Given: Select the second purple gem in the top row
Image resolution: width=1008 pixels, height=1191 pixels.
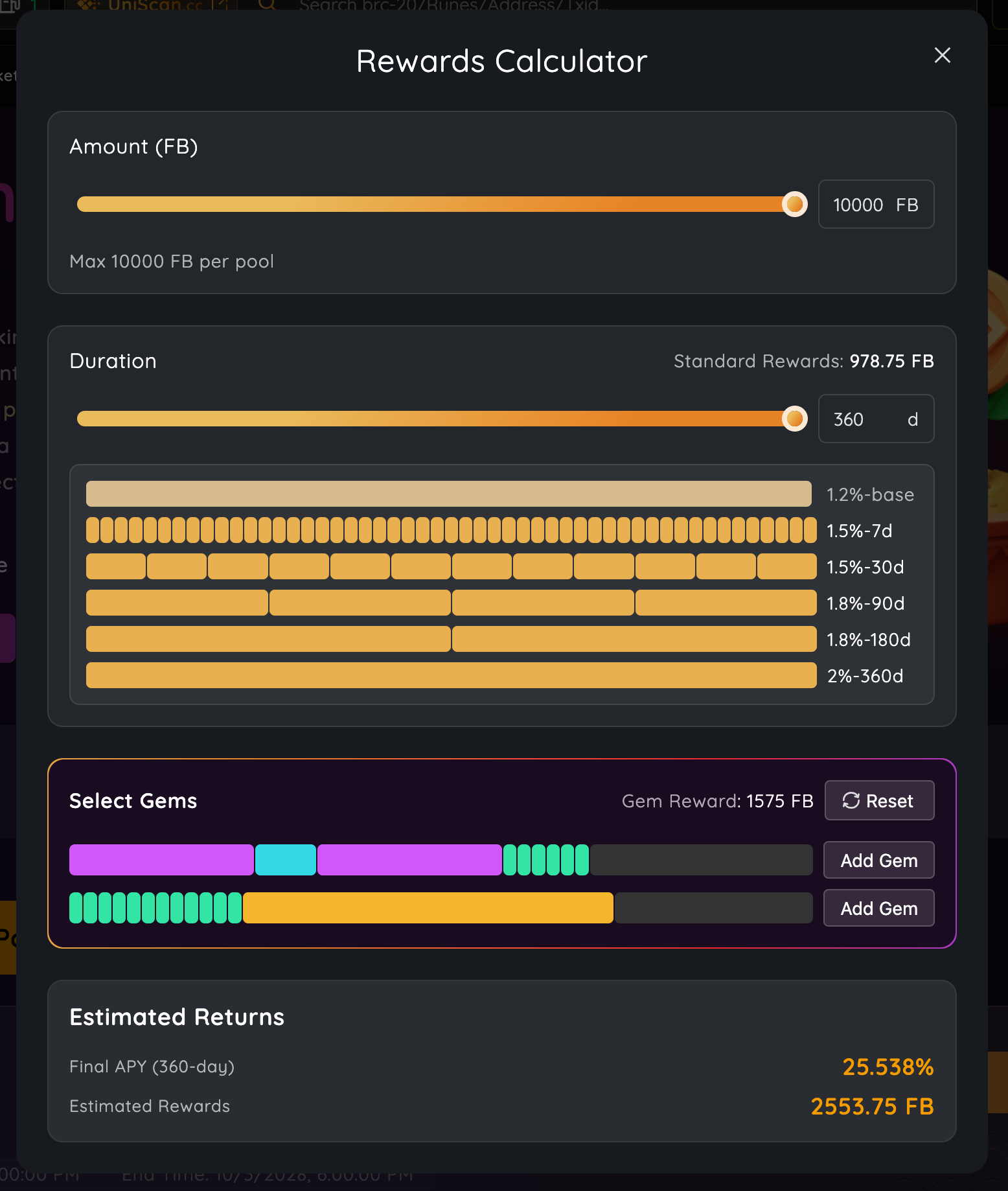Looking at the screenshot, I should click(x=409, y=861).
